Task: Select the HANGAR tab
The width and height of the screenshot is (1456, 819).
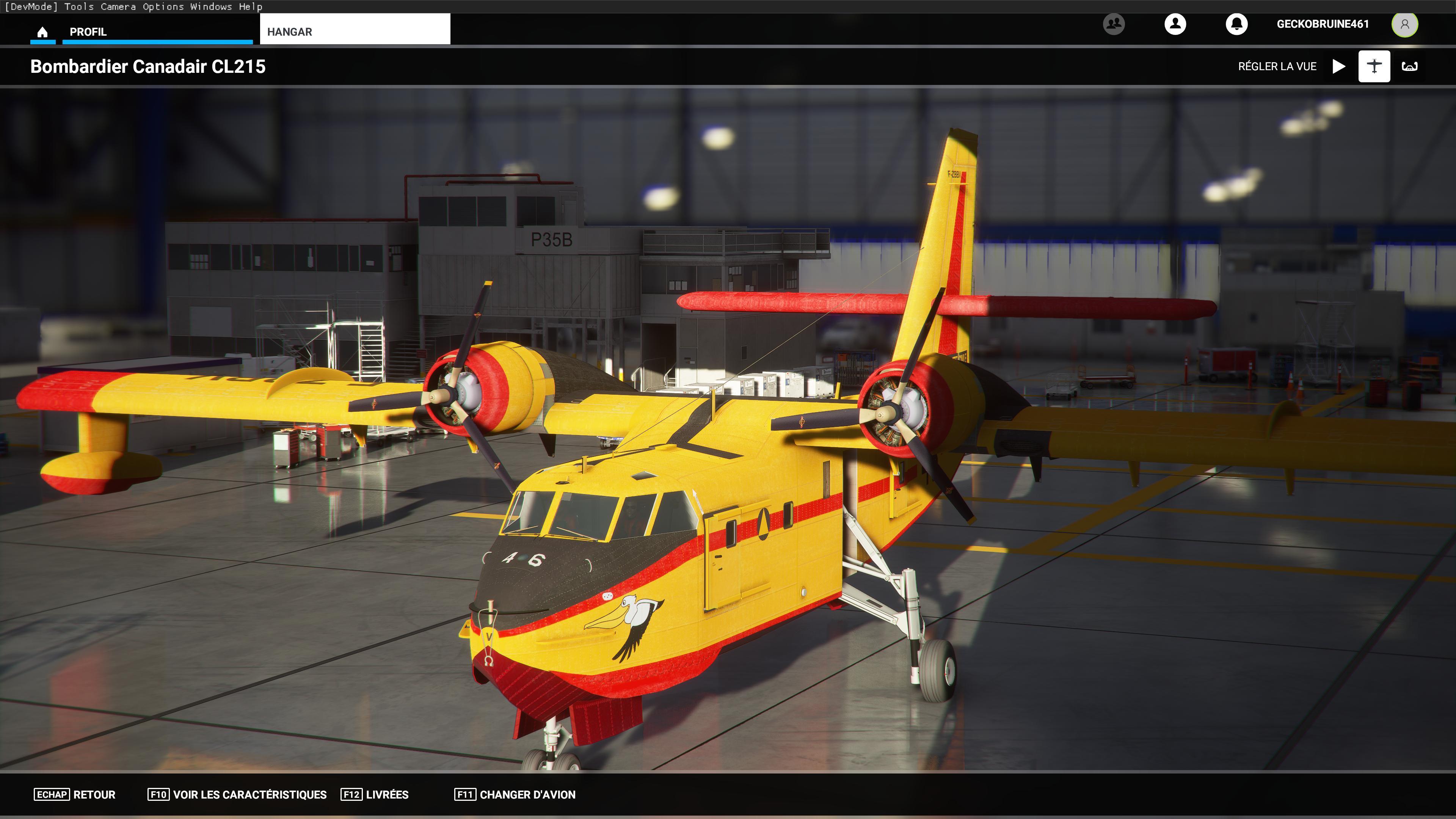Action: click(x=355, y=31)
